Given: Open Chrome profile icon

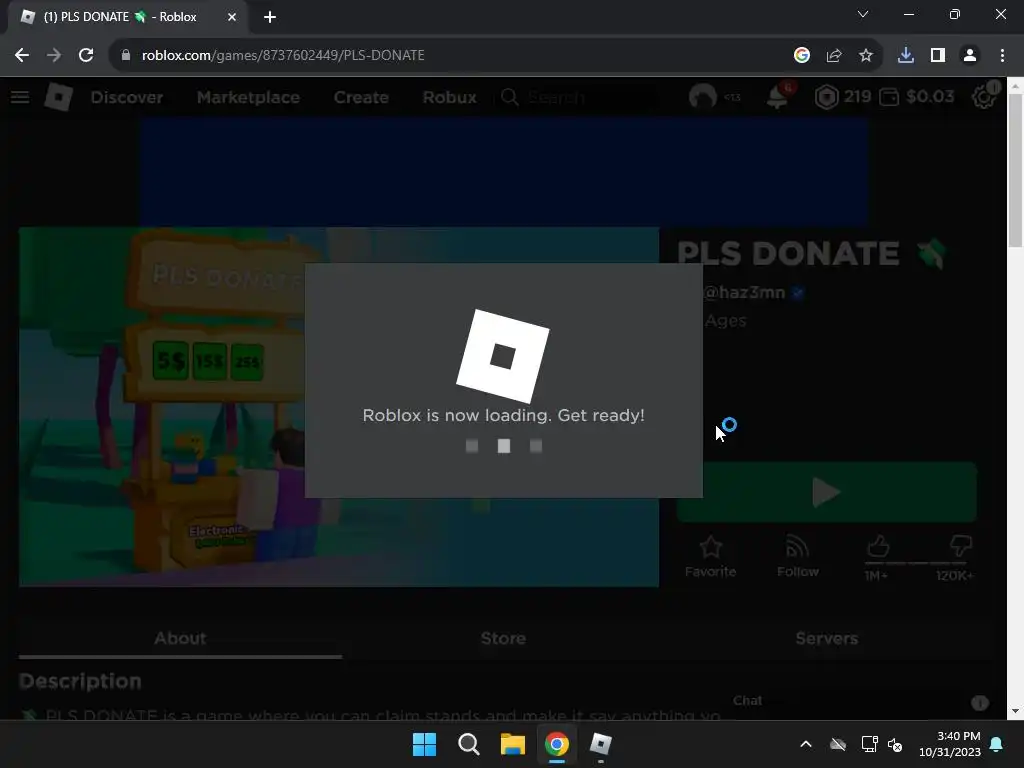Looking at the screenshot, I should (970, 56).
